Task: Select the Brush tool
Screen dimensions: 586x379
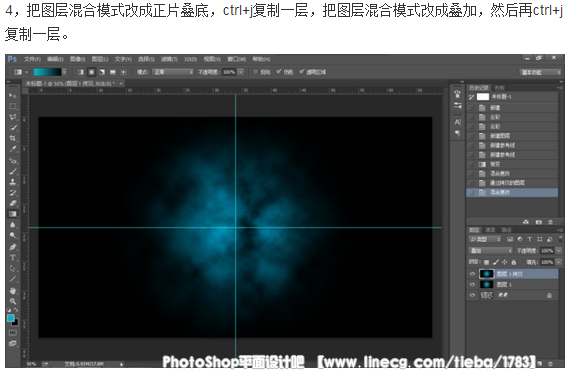Action: [x=13, y=172]
